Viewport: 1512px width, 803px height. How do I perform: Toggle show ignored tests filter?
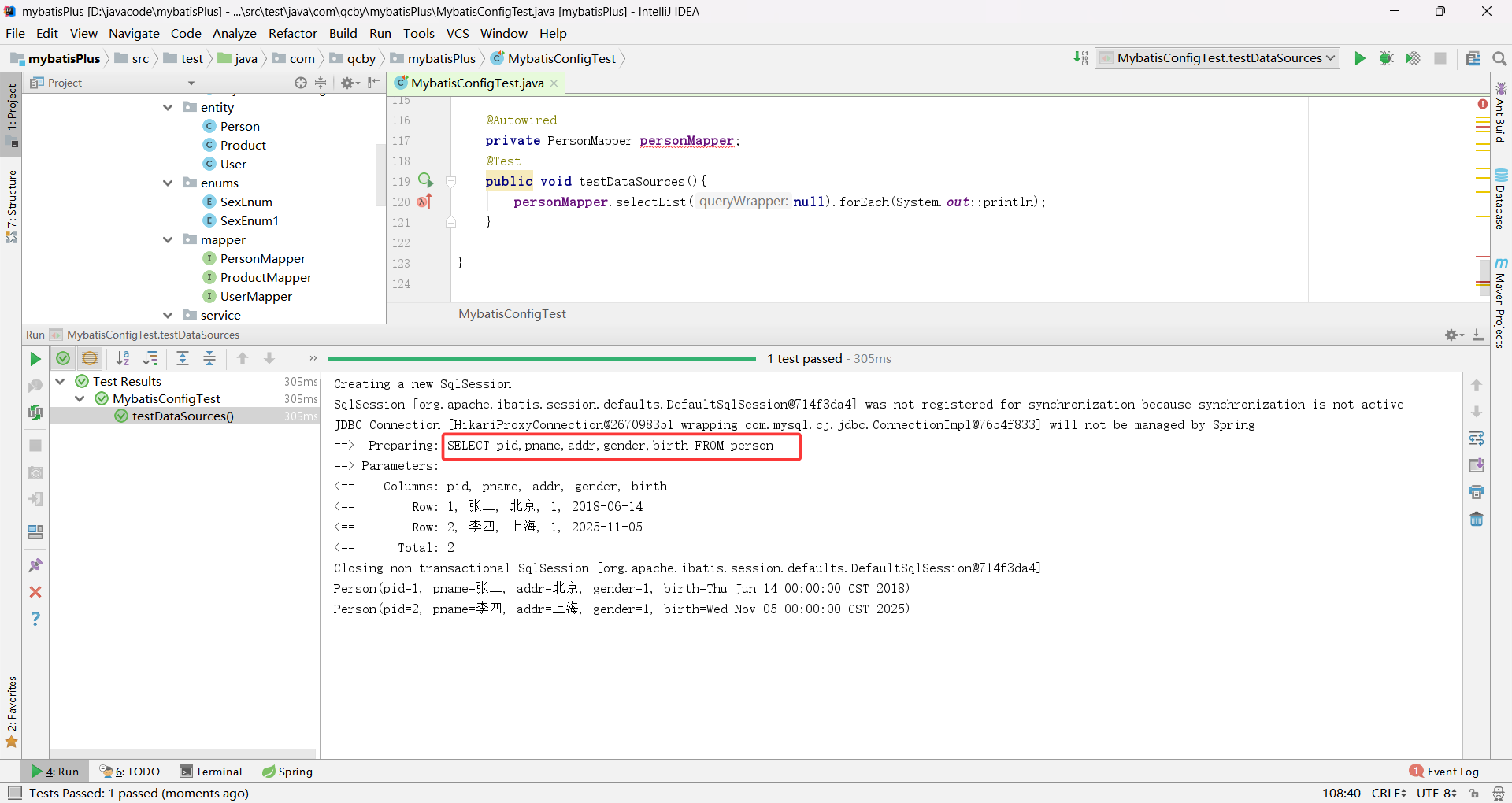tap(90, 359)
